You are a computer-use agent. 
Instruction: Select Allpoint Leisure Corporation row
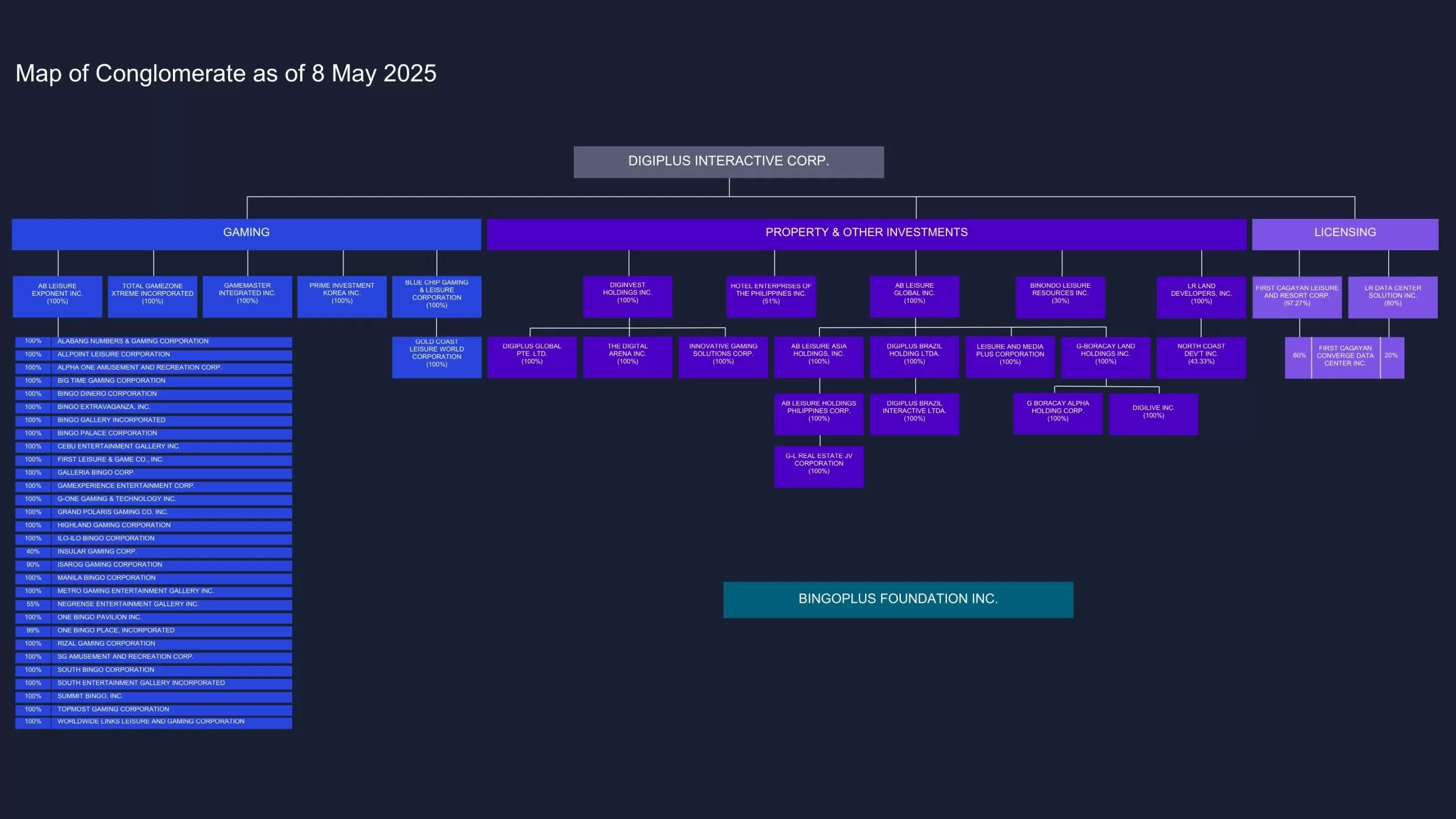click(x=154, y=355)
